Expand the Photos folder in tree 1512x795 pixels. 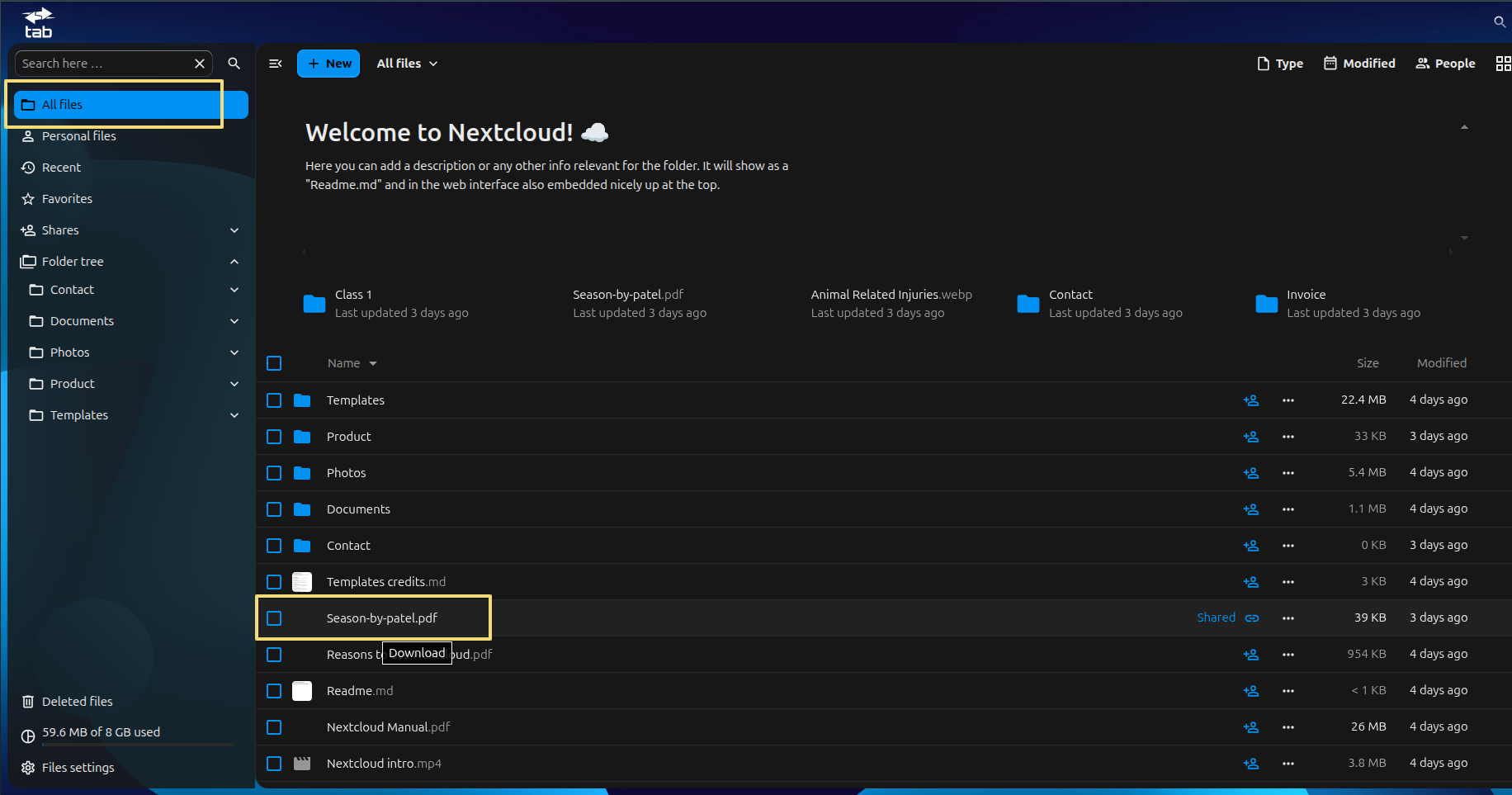point(234,353)
